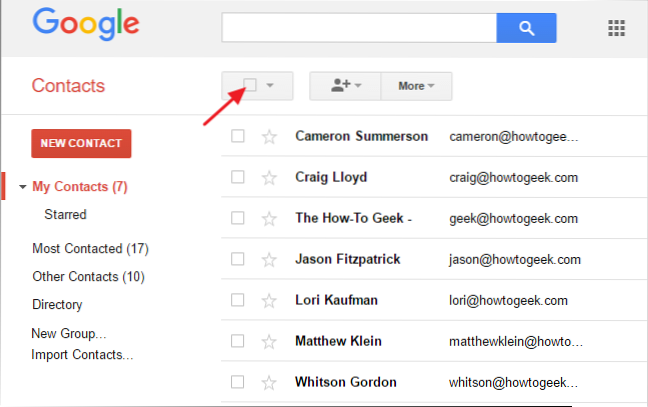
Task: Open the More dropdown menu
Action: (416, 86)
